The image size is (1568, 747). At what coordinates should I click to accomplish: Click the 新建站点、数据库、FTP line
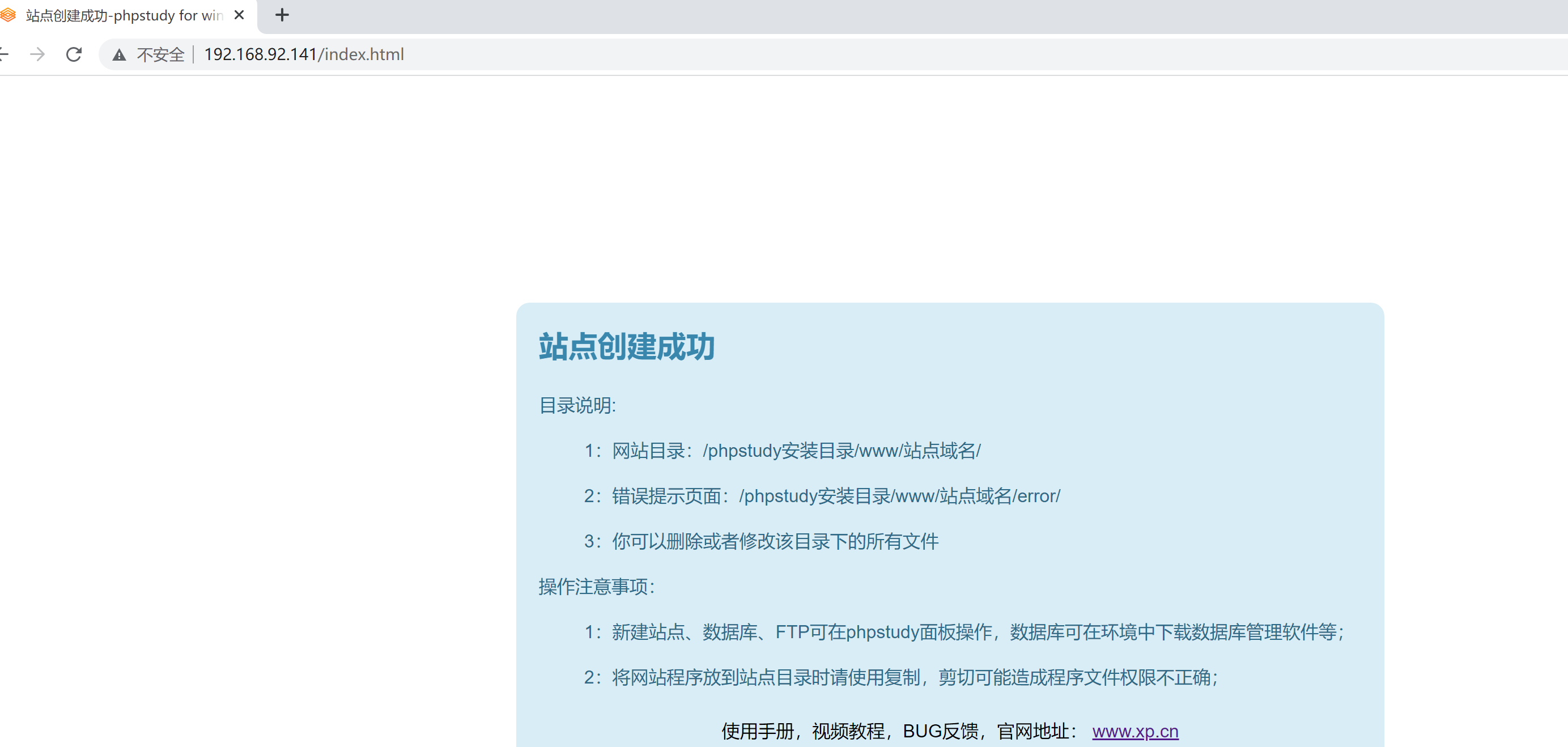point(964,633)
